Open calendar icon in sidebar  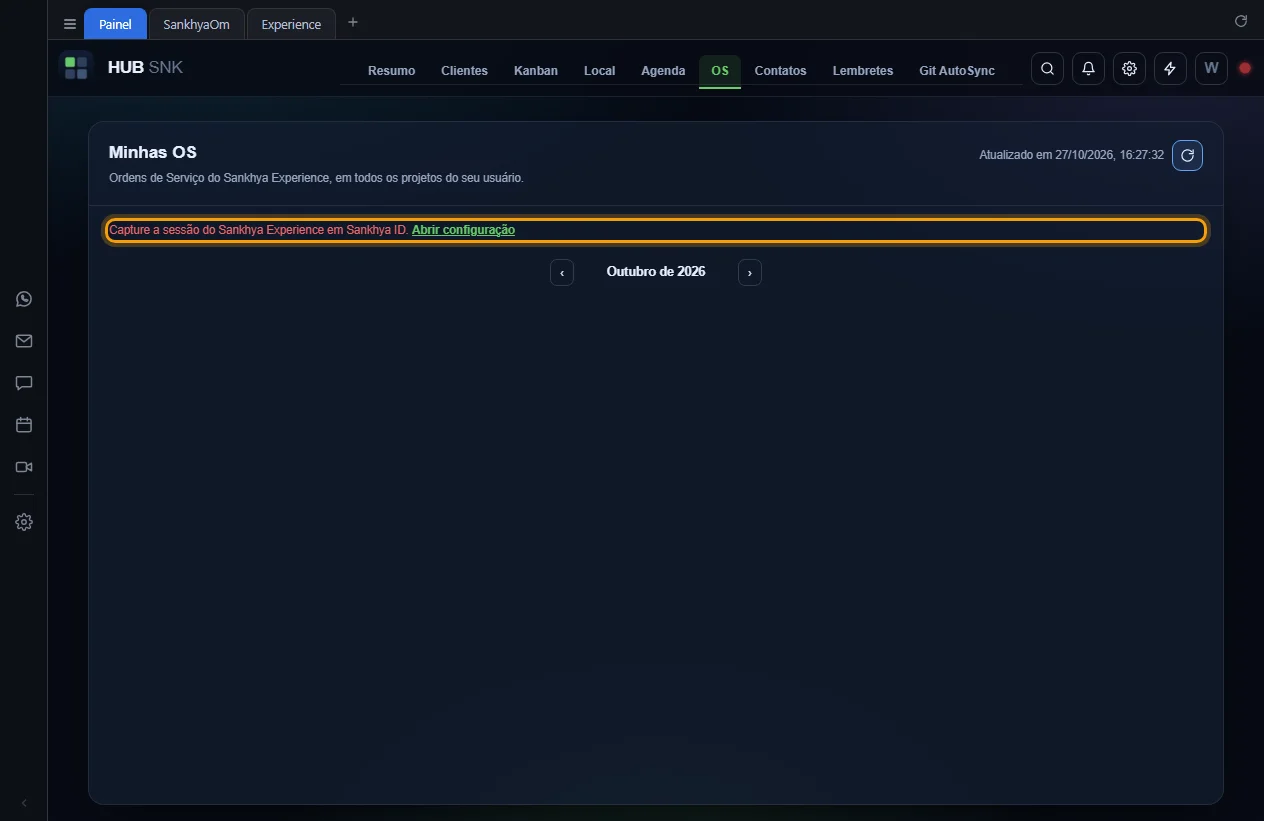click(24, 425)
